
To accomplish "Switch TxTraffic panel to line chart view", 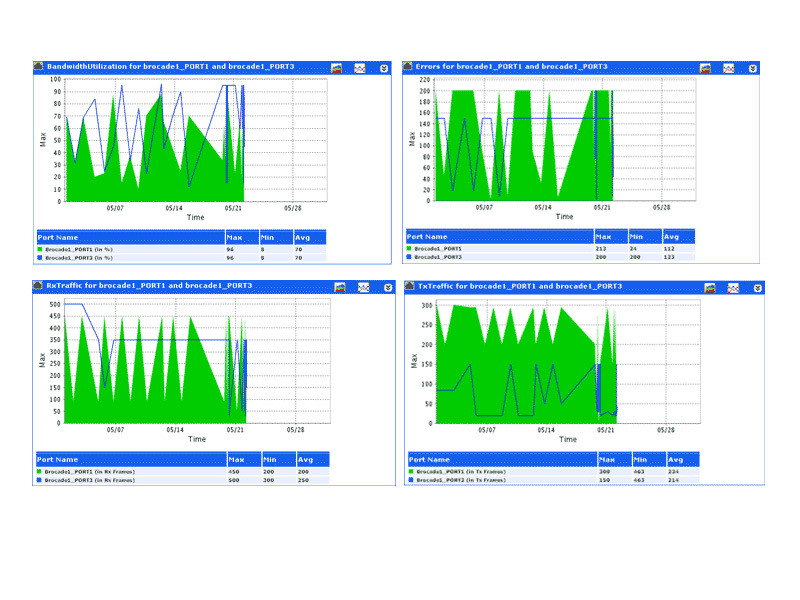I will click(733, 288).
